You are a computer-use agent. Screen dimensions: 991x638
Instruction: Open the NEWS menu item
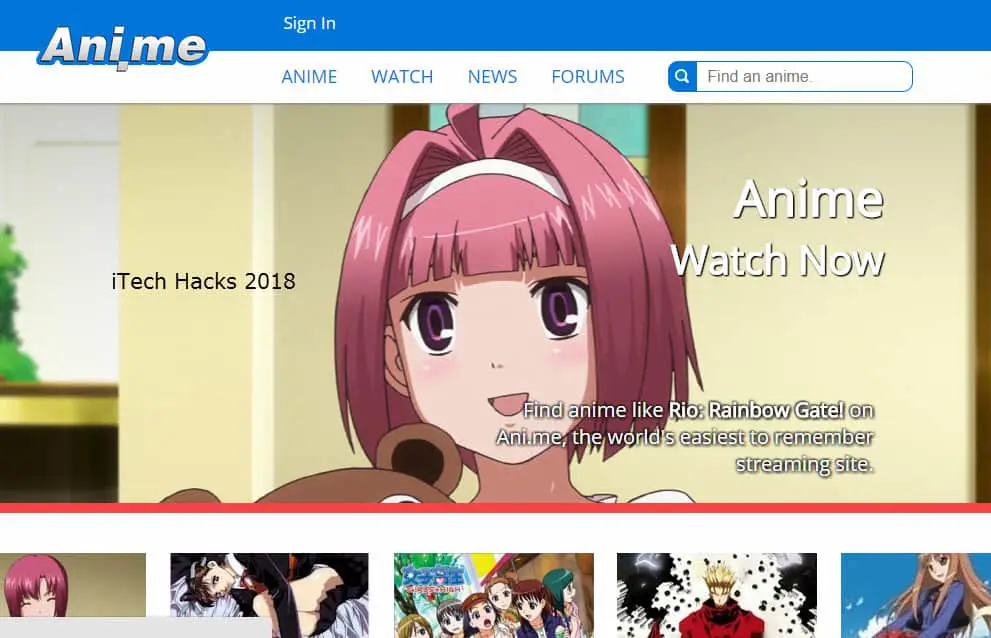(x=492, y=77)
